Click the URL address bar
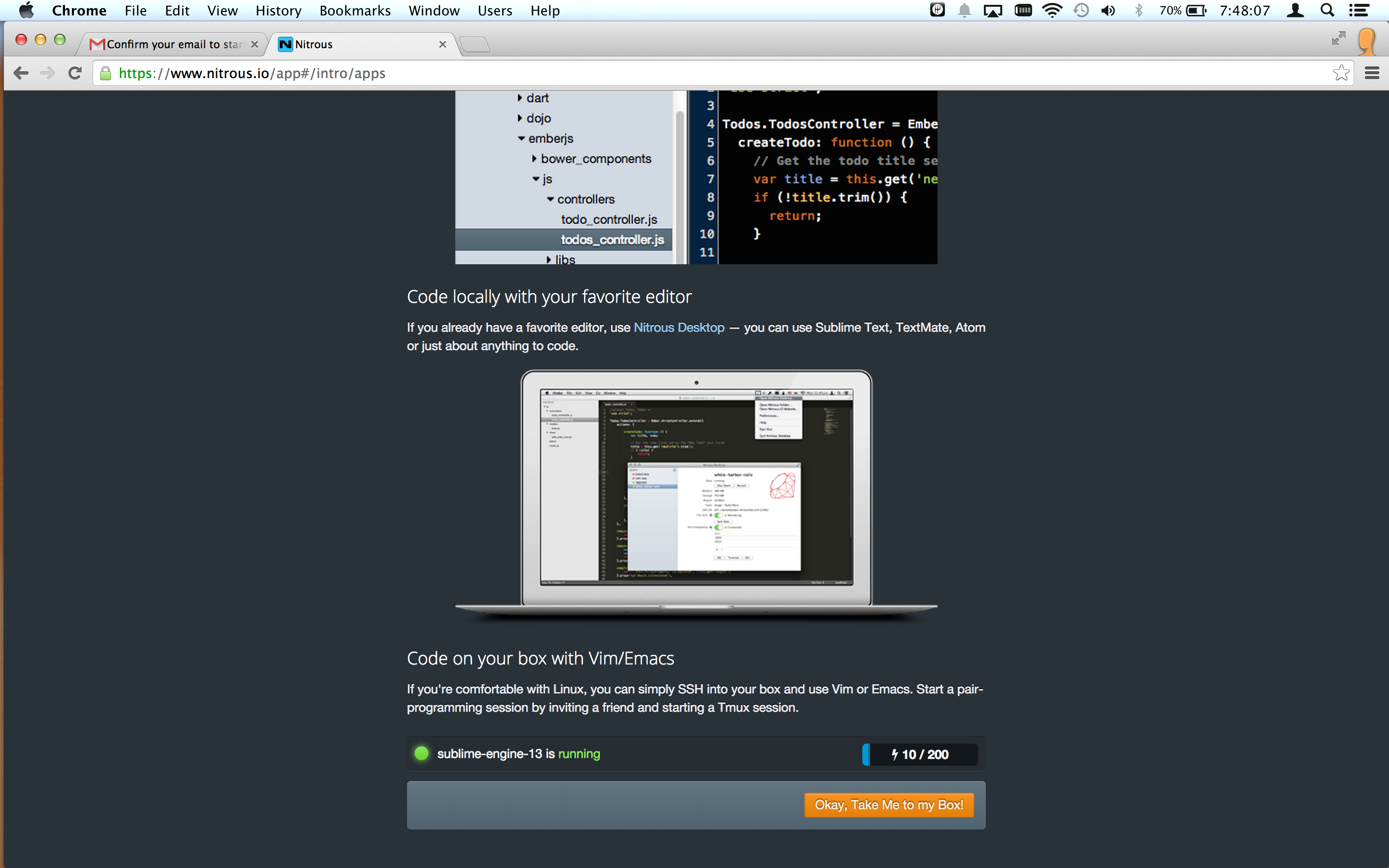1389x868 pixels. tap(689, 73)
